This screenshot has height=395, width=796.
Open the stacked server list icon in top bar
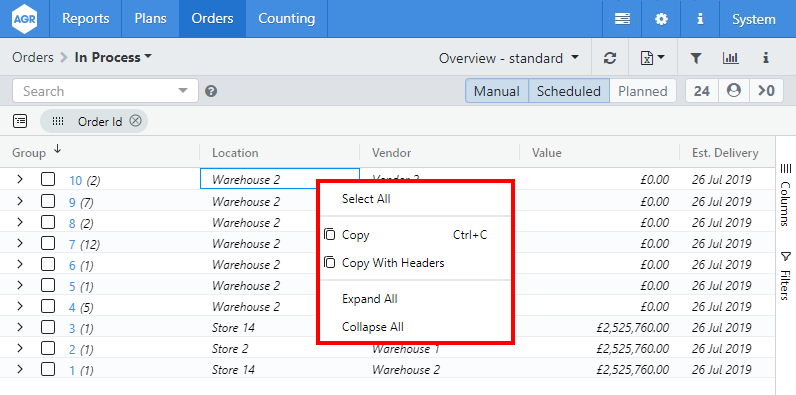[x=622, y=19]
